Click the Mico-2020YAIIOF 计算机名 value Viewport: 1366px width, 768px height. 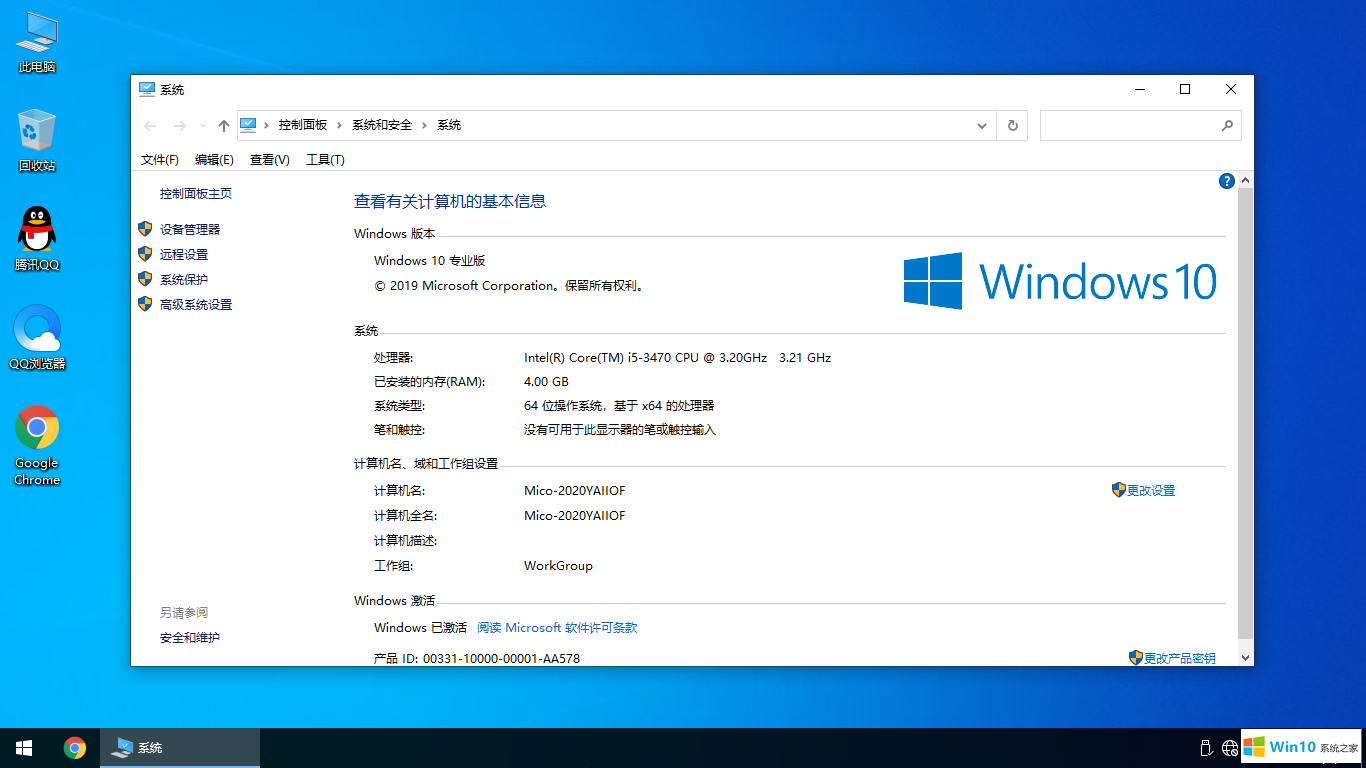pos(575,491)
